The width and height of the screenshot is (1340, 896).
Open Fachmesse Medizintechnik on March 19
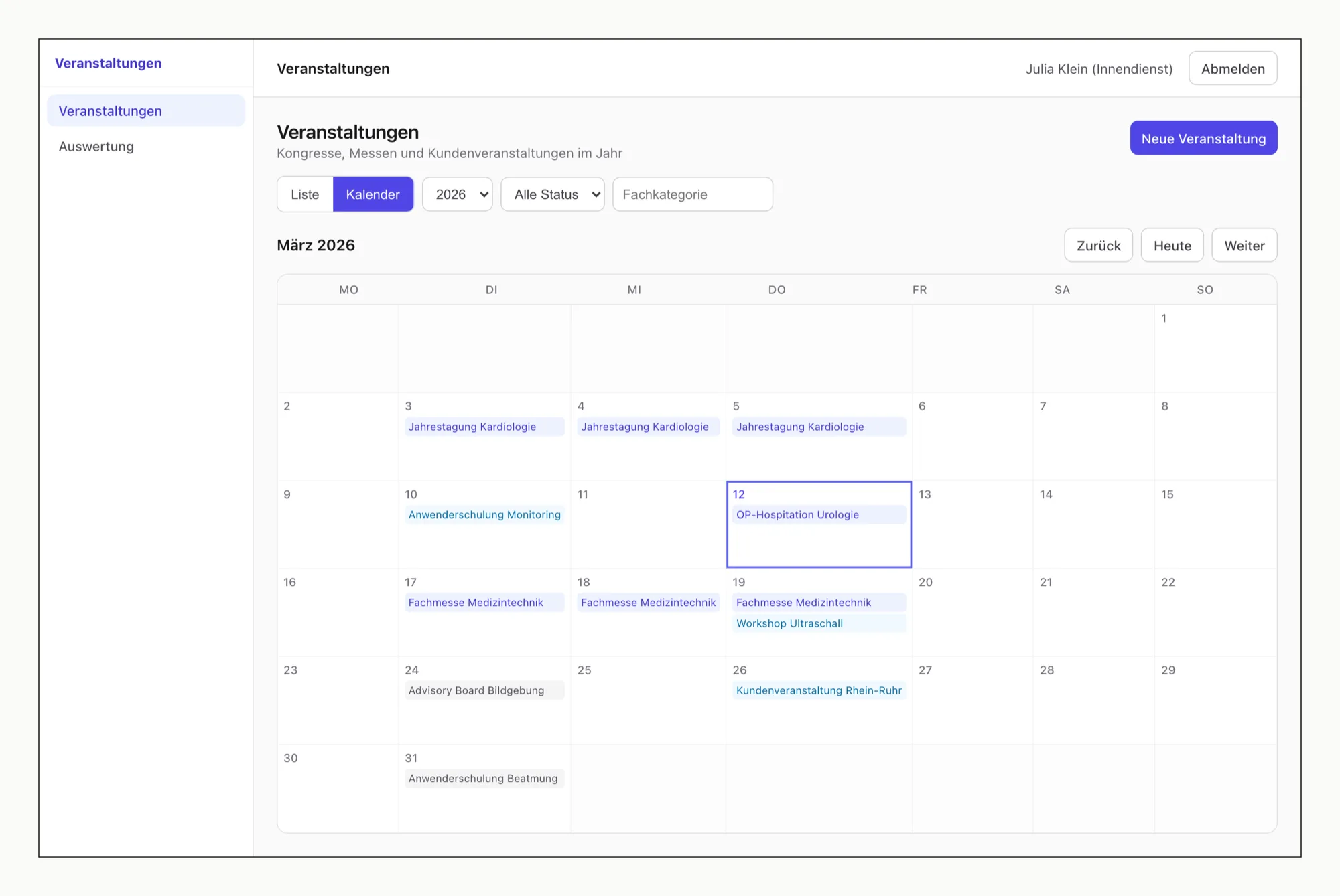819,602
